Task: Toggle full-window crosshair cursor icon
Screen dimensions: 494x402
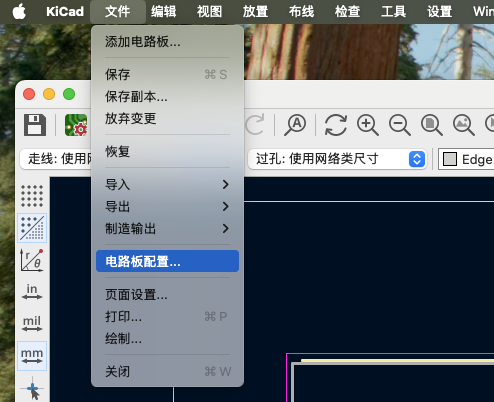Action: point(32,389)
